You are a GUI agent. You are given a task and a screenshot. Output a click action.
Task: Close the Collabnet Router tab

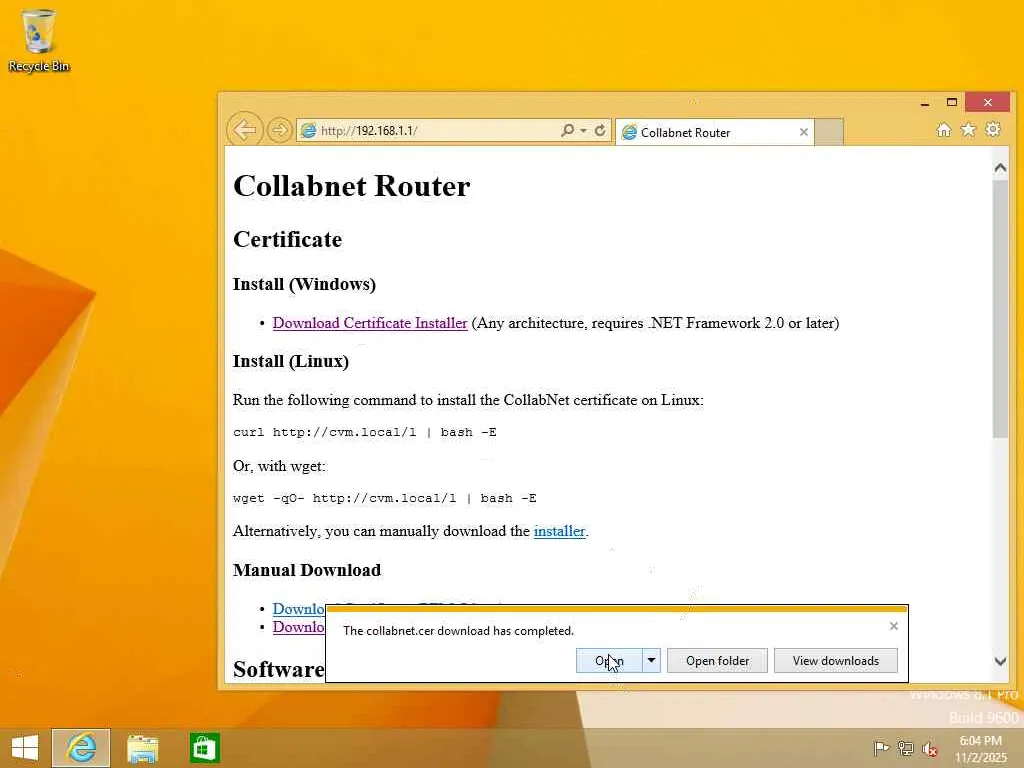click(x=804, y=133)
